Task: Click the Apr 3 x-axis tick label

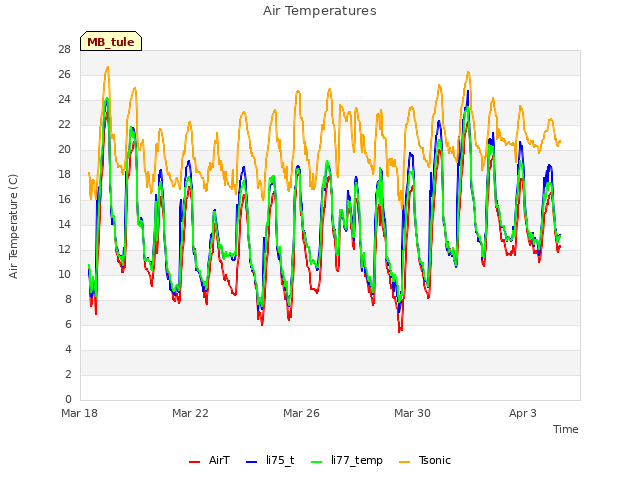Action: coord(523,413)
